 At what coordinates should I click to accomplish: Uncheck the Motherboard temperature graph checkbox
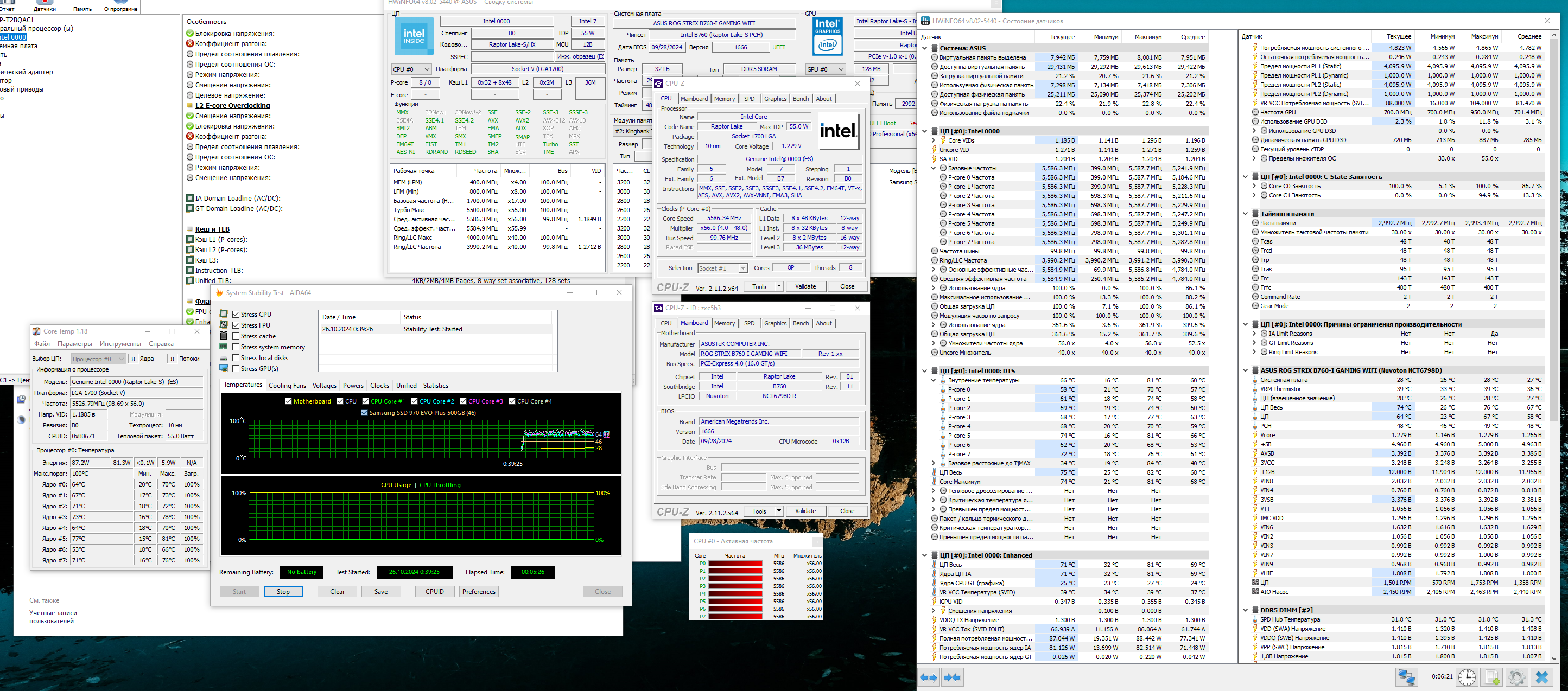[289, 401]
